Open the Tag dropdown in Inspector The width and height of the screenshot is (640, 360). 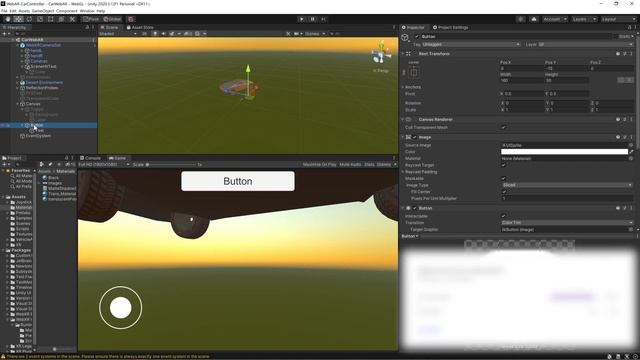(x=471, y=44)
